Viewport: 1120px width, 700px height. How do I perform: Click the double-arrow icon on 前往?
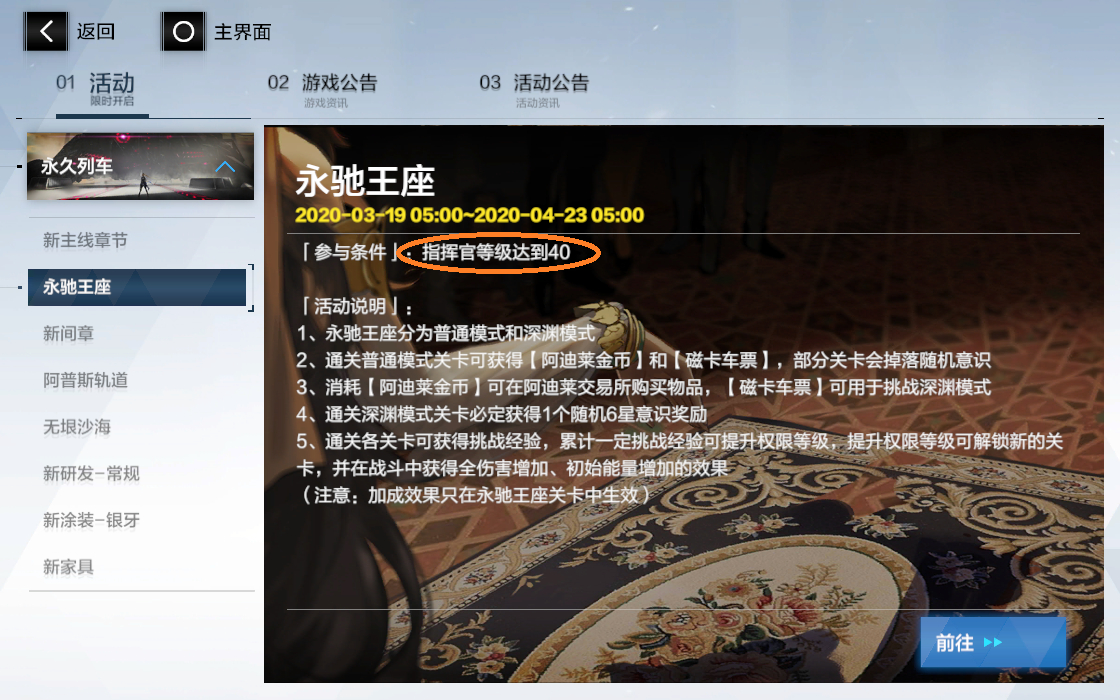[x=993, y=643]
